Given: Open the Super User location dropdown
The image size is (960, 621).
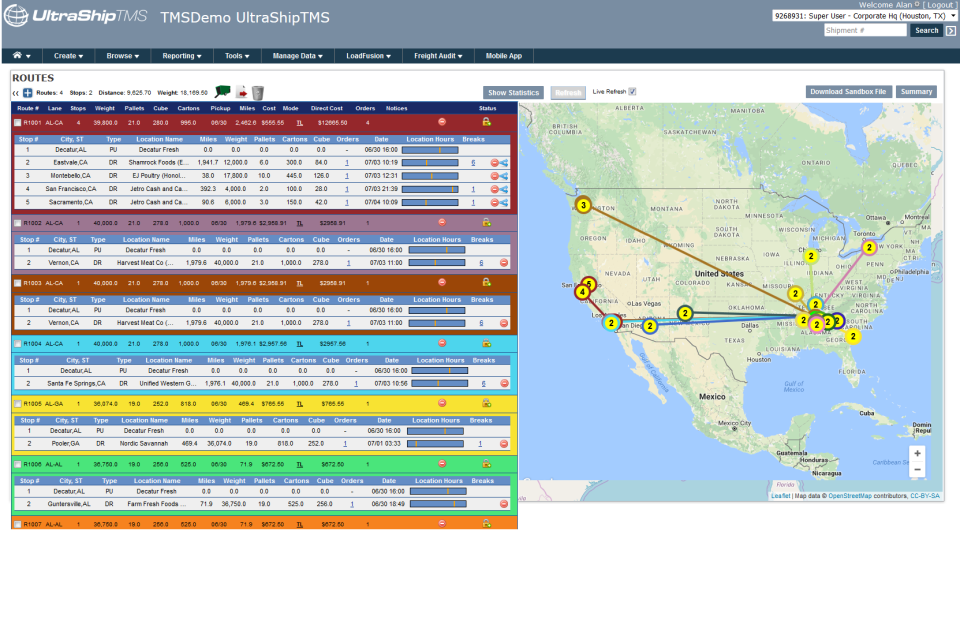Looking at the screenshot, I should pyautogui.click(x=864, y=16).
